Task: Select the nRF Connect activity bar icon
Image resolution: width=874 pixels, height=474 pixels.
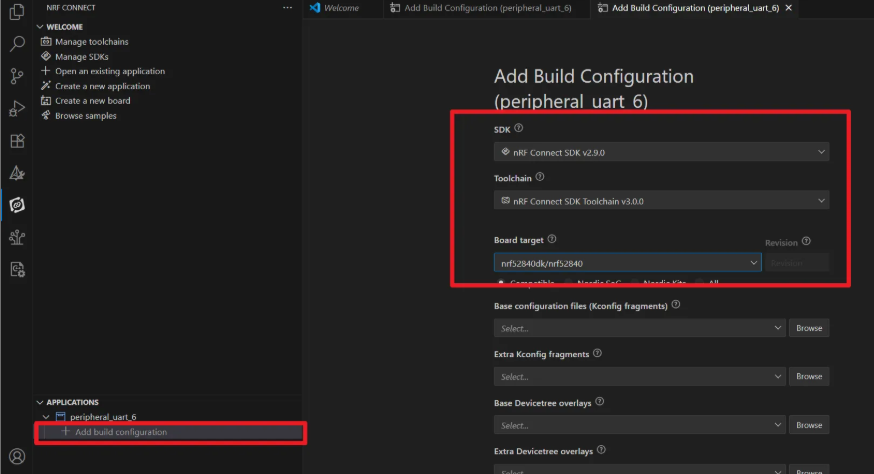Action: pyautogui.click(x=16, y=205)
